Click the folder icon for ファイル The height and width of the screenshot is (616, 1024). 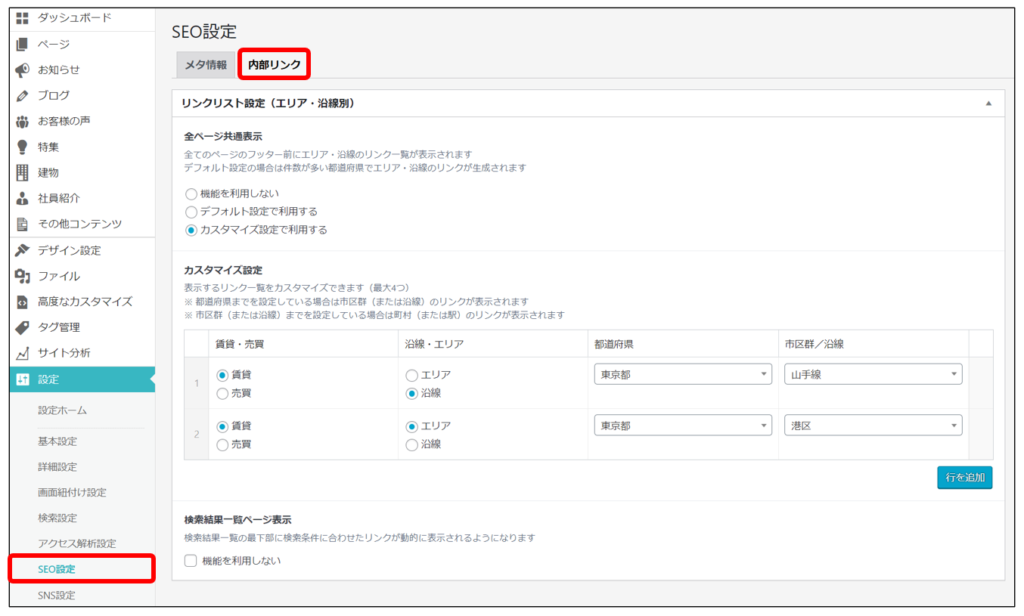pyautogui.click(x=22, y=276)
